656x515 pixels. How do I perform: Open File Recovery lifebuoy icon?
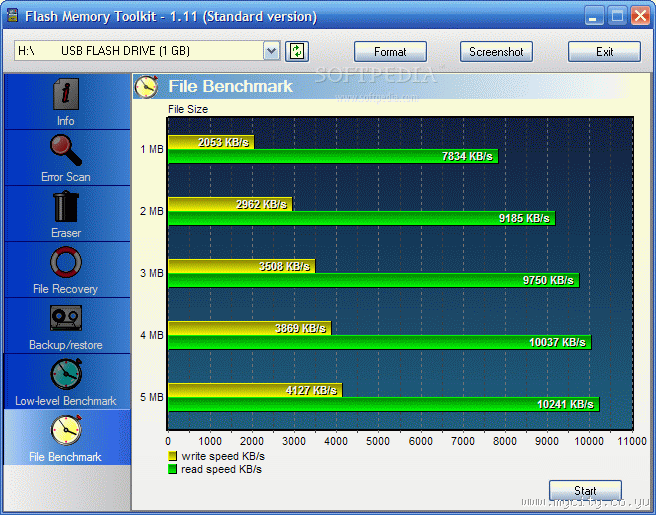pyautogui.click(x=66, y=262)
